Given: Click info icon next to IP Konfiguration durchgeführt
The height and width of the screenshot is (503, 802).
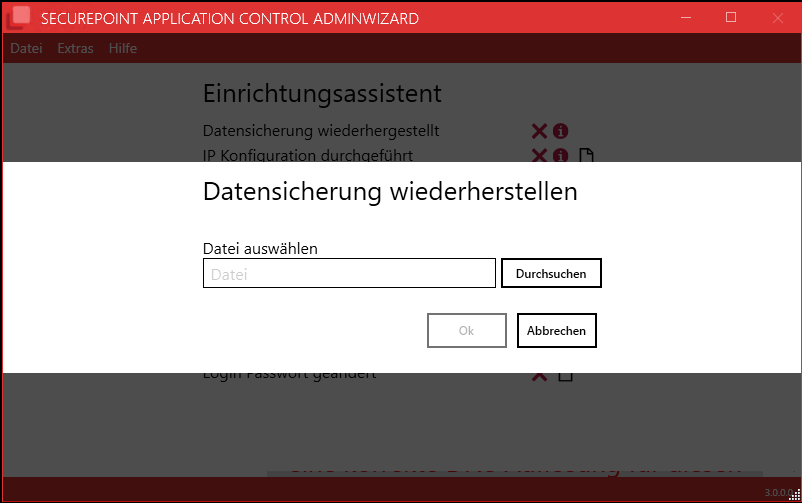Looking at the screenshot, I should click(x=561, y=155).
